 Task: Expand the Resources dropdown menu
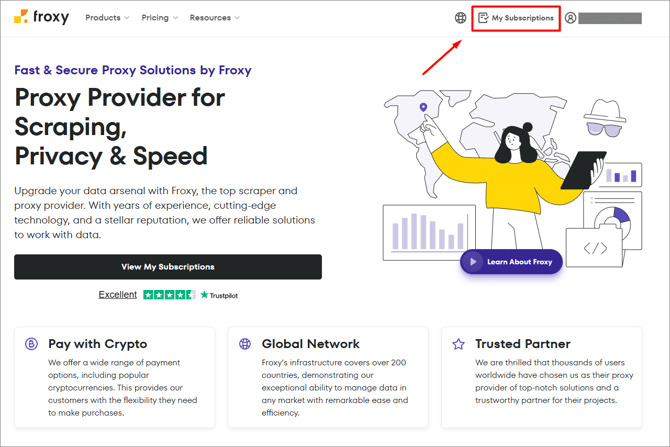pos(214,18)
